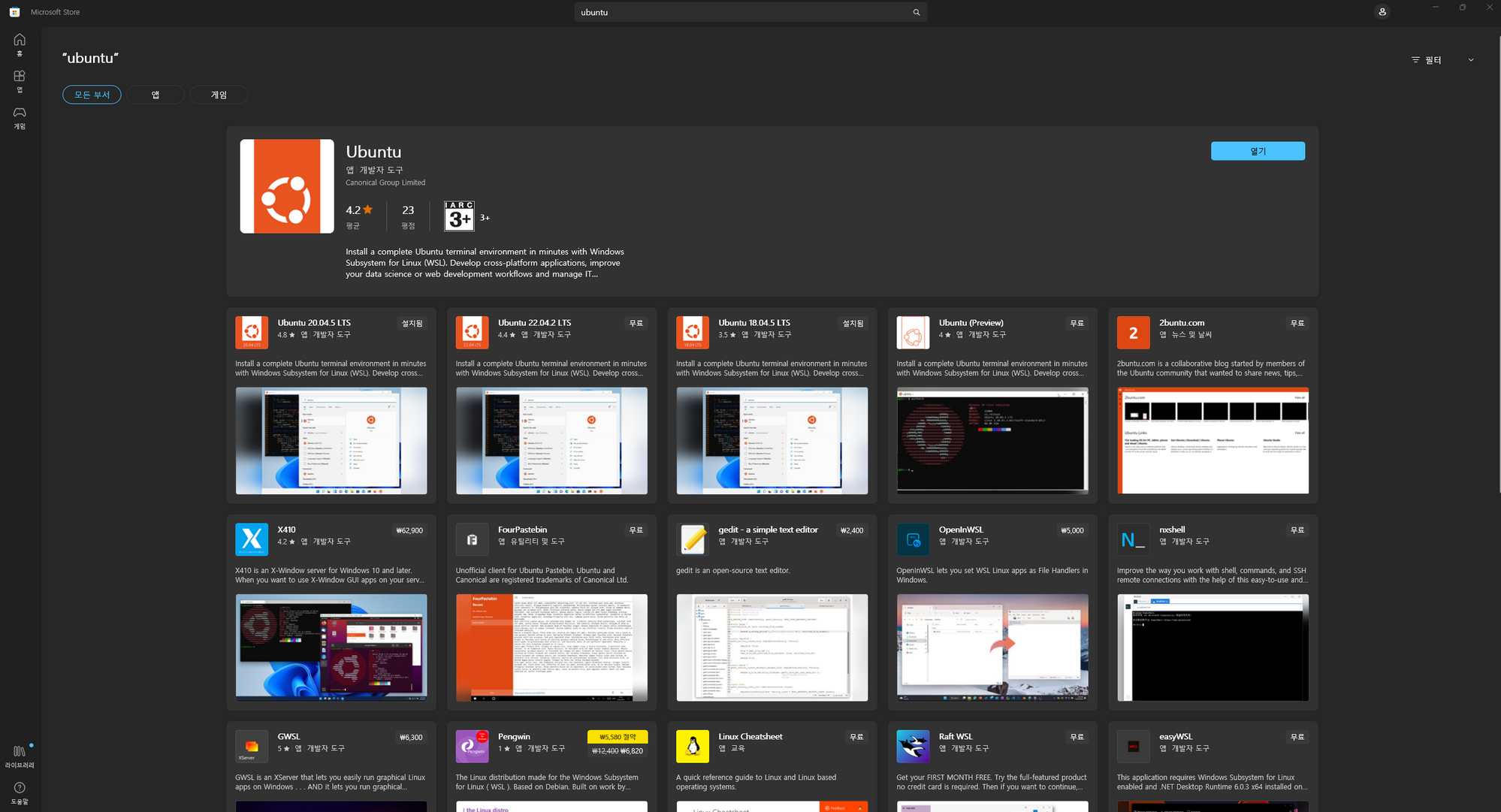Click the search magnifier icon
Screen dimensions: 1501x812
click(x=916, y=12)
